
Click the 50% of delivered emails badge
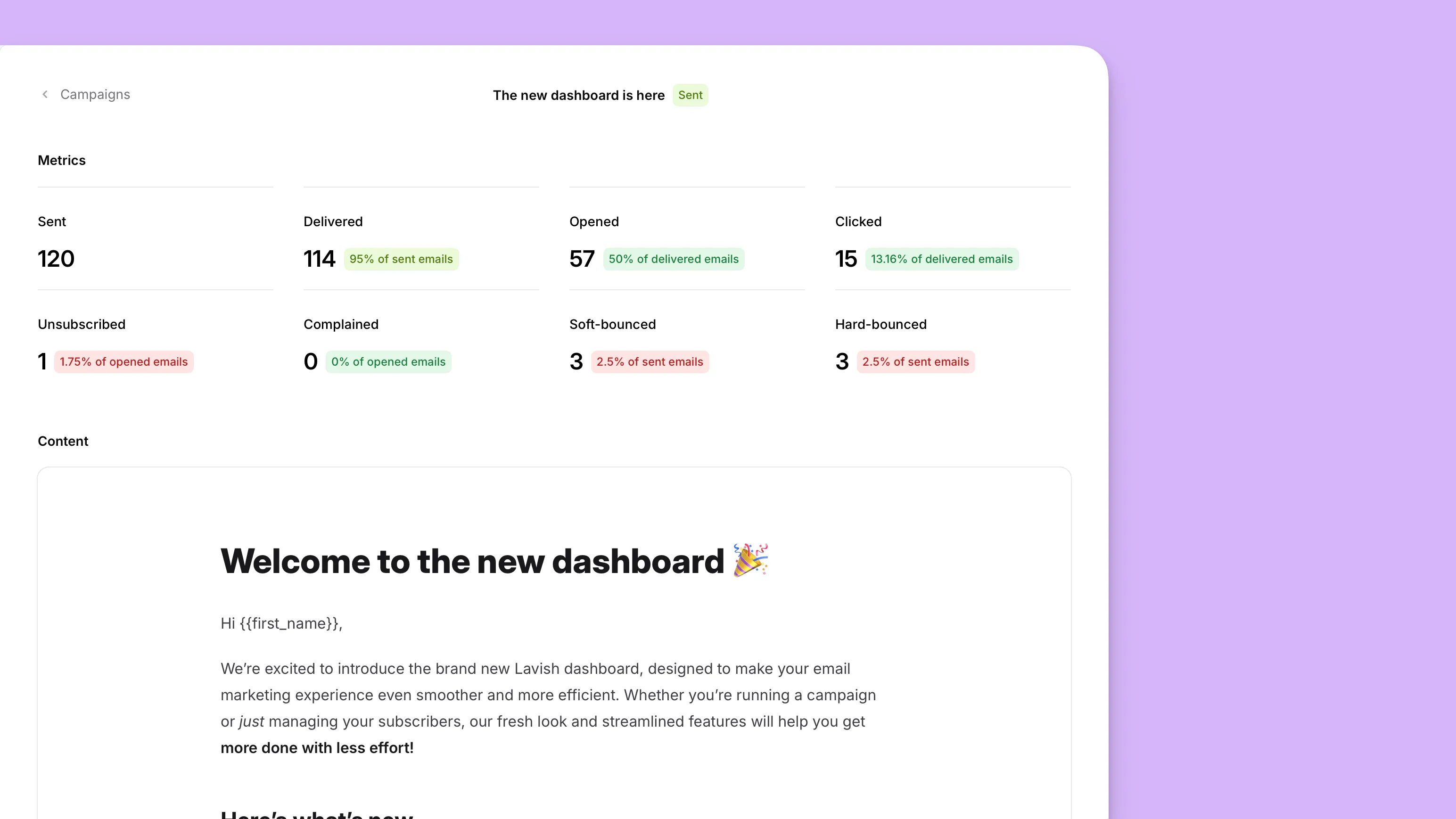pos(673,259)
